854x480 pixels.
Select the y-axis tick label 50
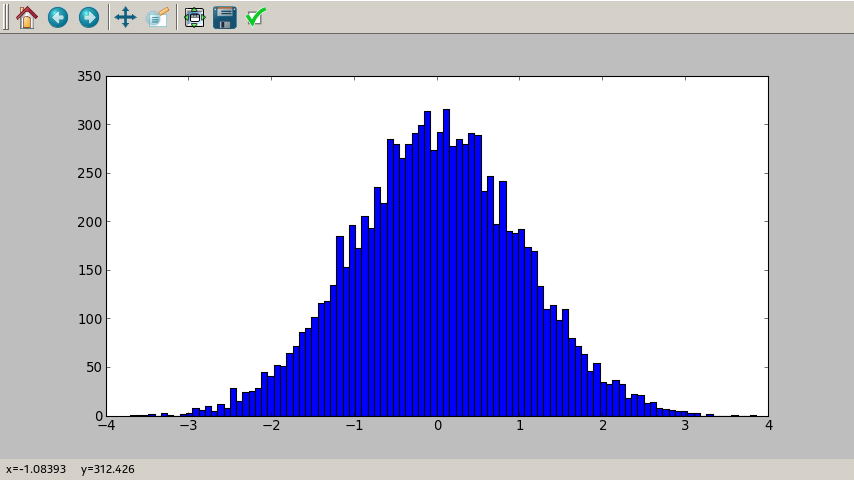92,368
